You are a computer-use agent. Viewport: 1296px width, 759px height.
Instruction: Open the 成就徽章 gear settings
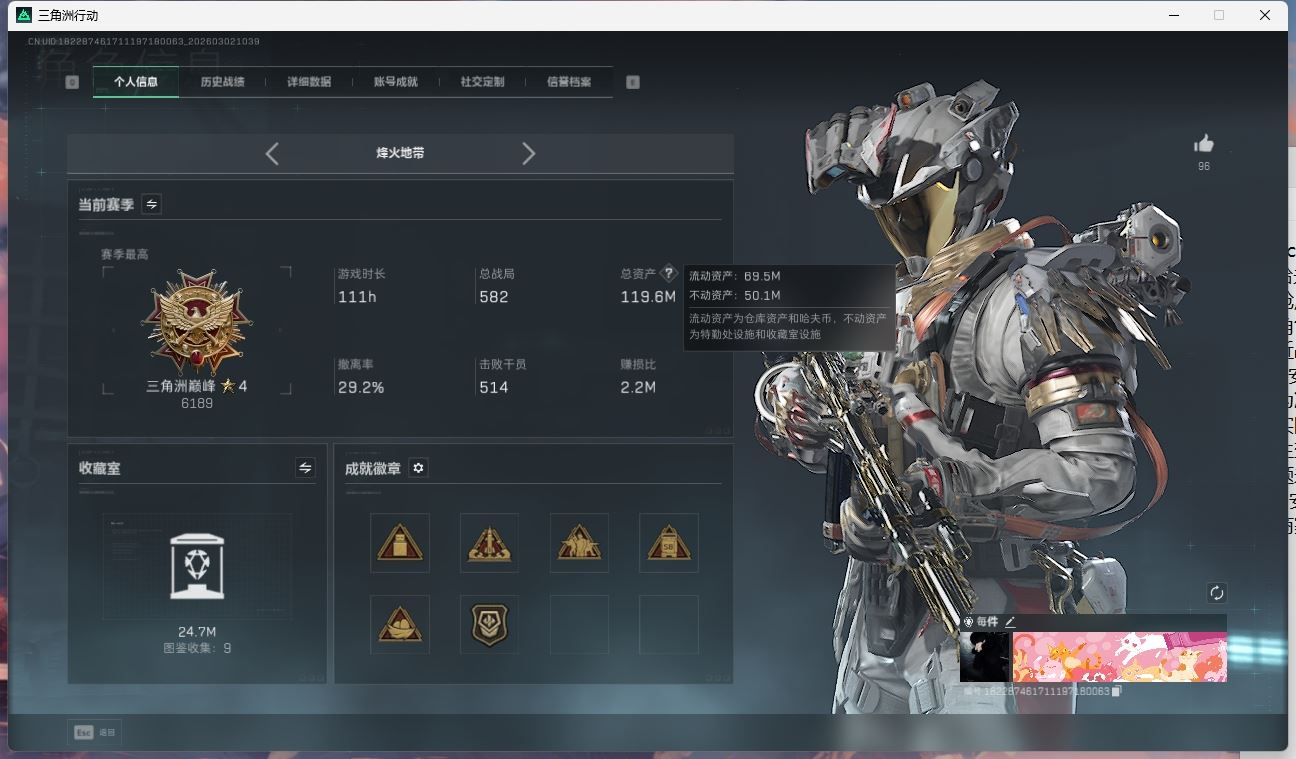point(419,468)
